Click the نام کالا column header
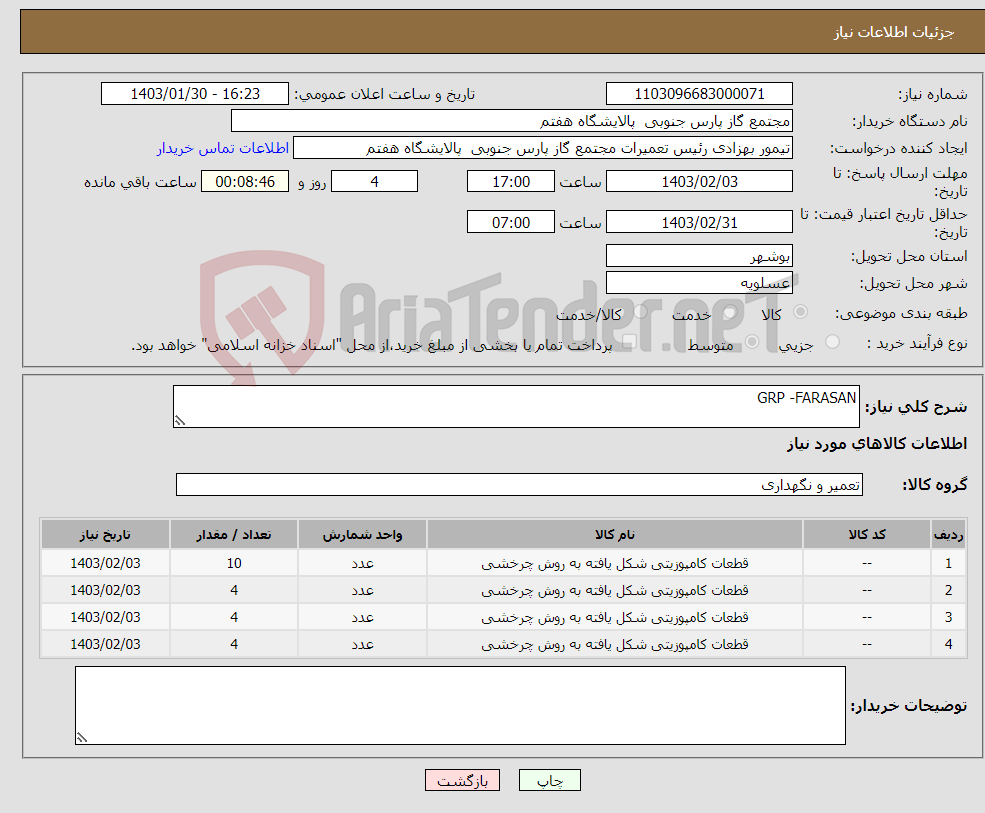This screenshot has width=985, height=813. [x=615, y=535]
